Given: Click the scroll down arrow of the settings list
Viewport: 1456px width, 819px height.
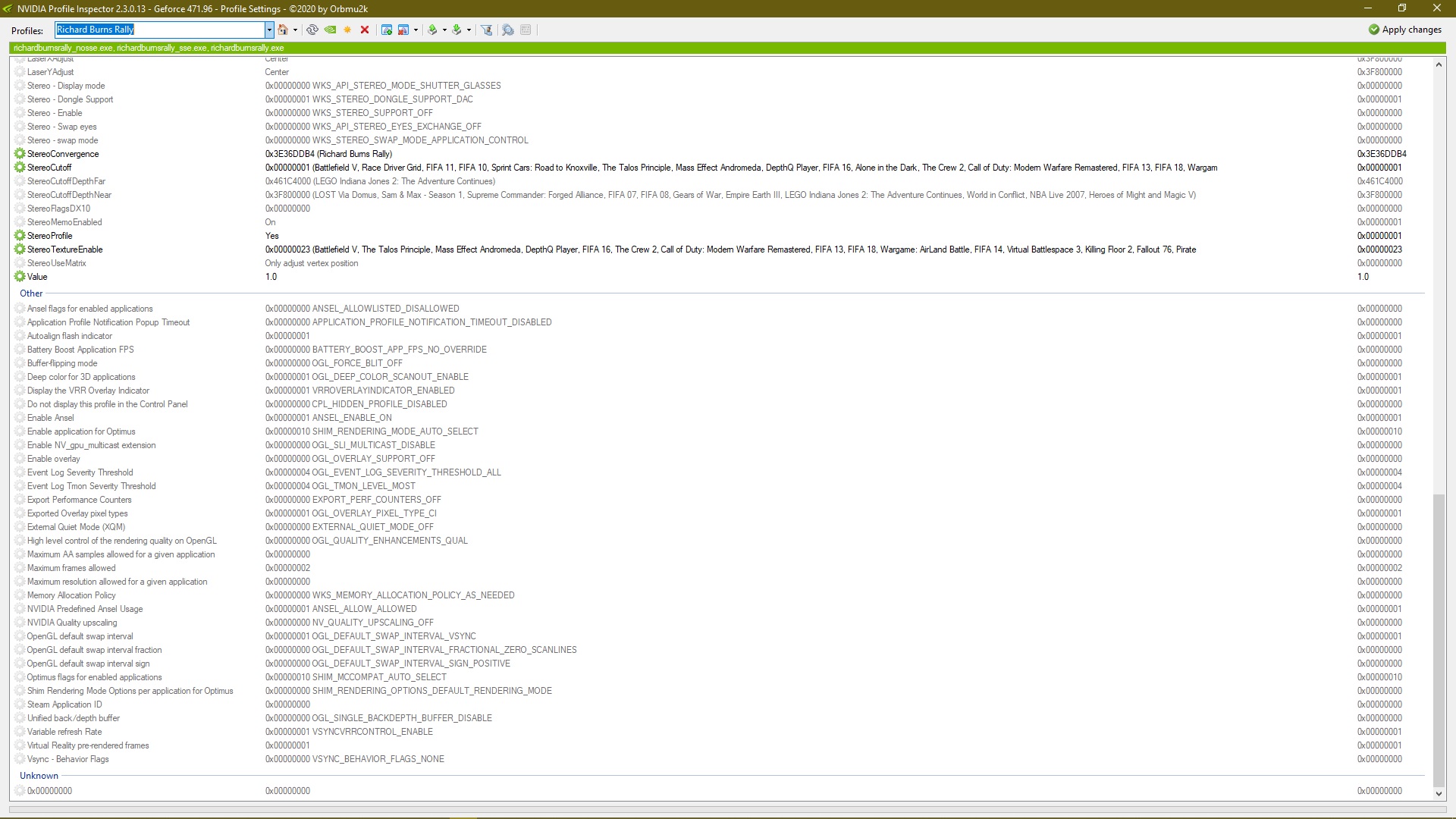Looking at the screenshot, I should 1439,794.
